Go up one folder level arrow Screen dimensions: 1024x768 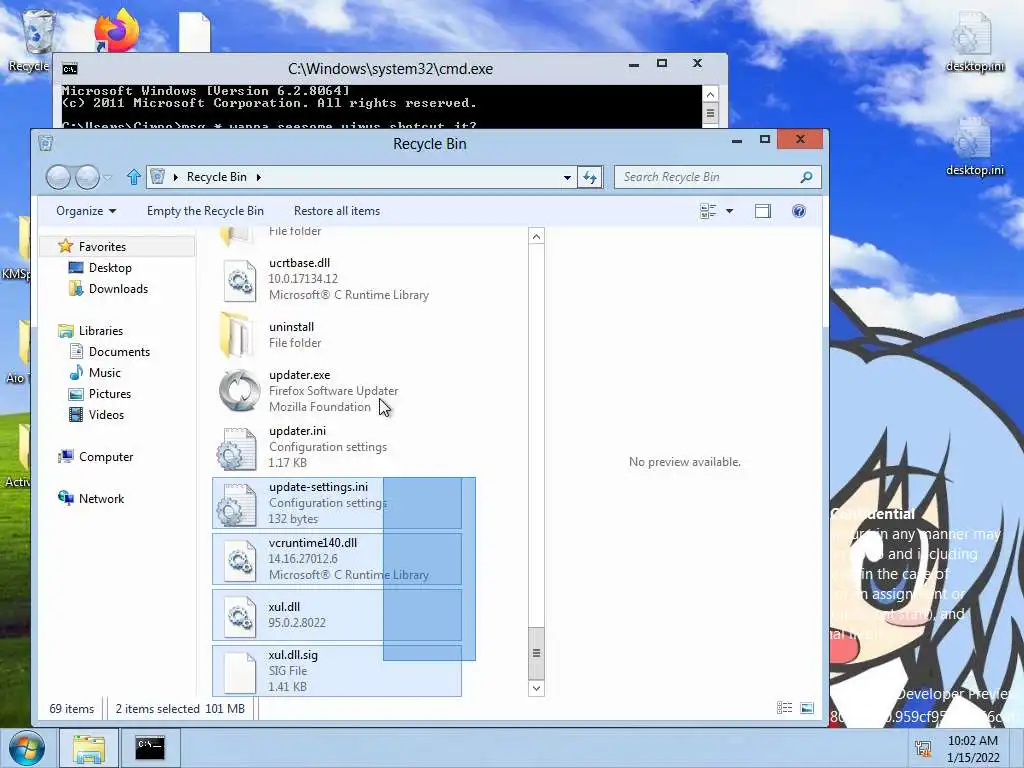click(x=134, y=177)
